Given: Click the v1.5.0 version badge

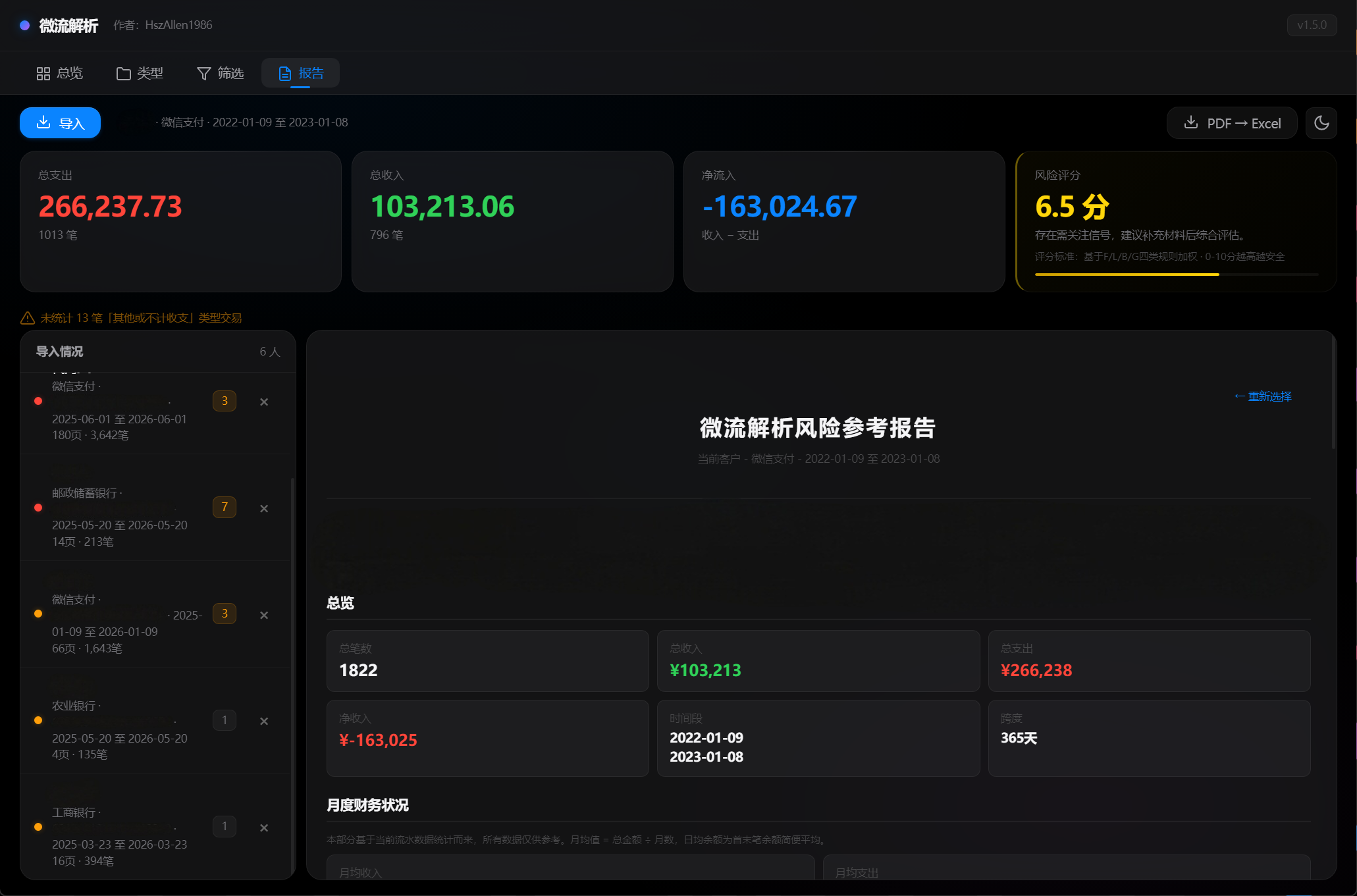Looking at the screenshot, I should [x=1312, y=25].
